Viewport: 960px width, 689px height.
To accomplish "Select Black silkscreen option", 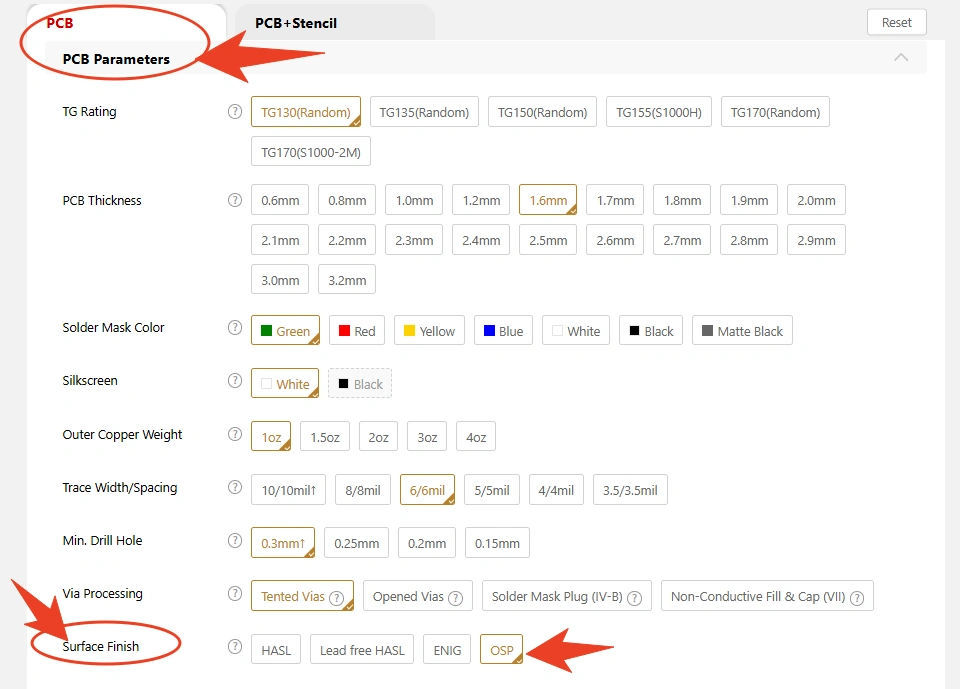I will 360,384.
